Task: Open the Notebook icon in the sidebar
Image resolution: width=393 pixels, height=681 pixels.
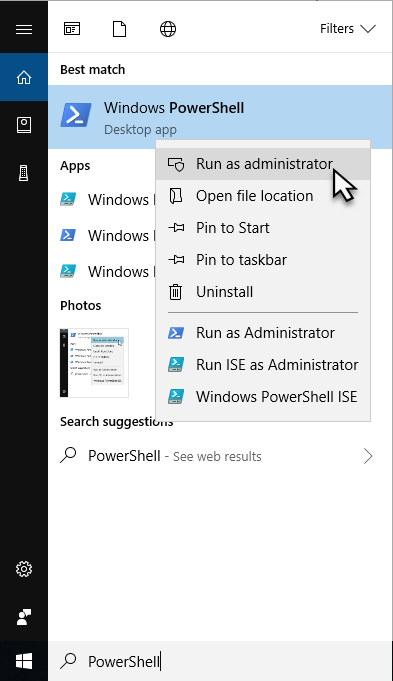Action: [24, 125]
